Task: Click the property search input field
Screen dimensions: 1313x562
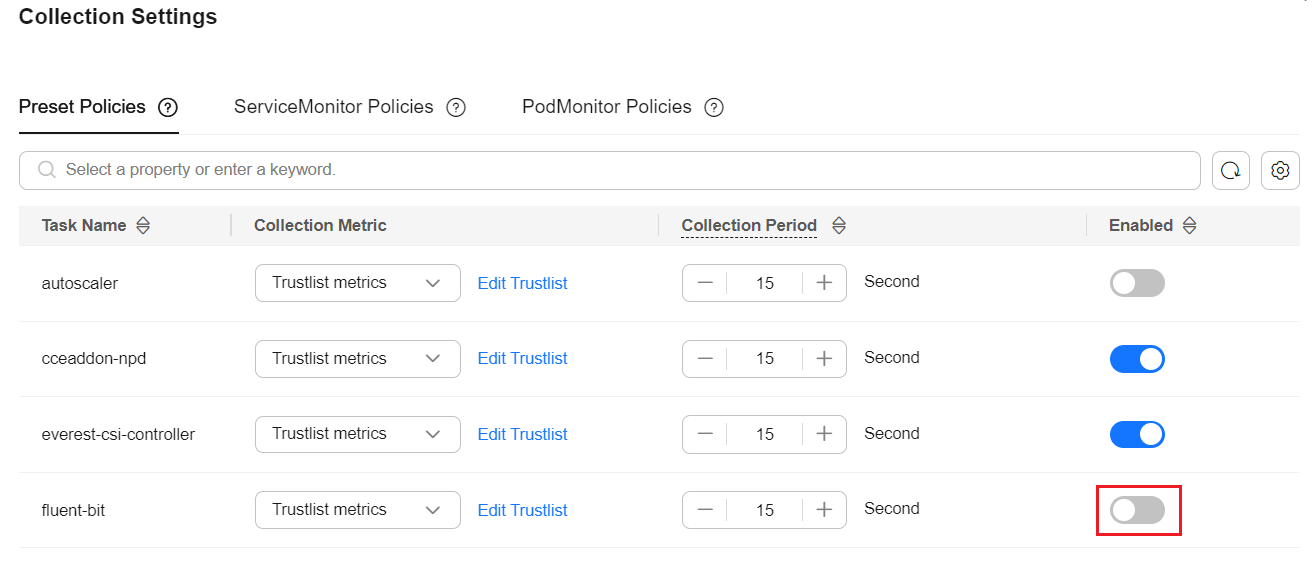Action: click(610, 170)
